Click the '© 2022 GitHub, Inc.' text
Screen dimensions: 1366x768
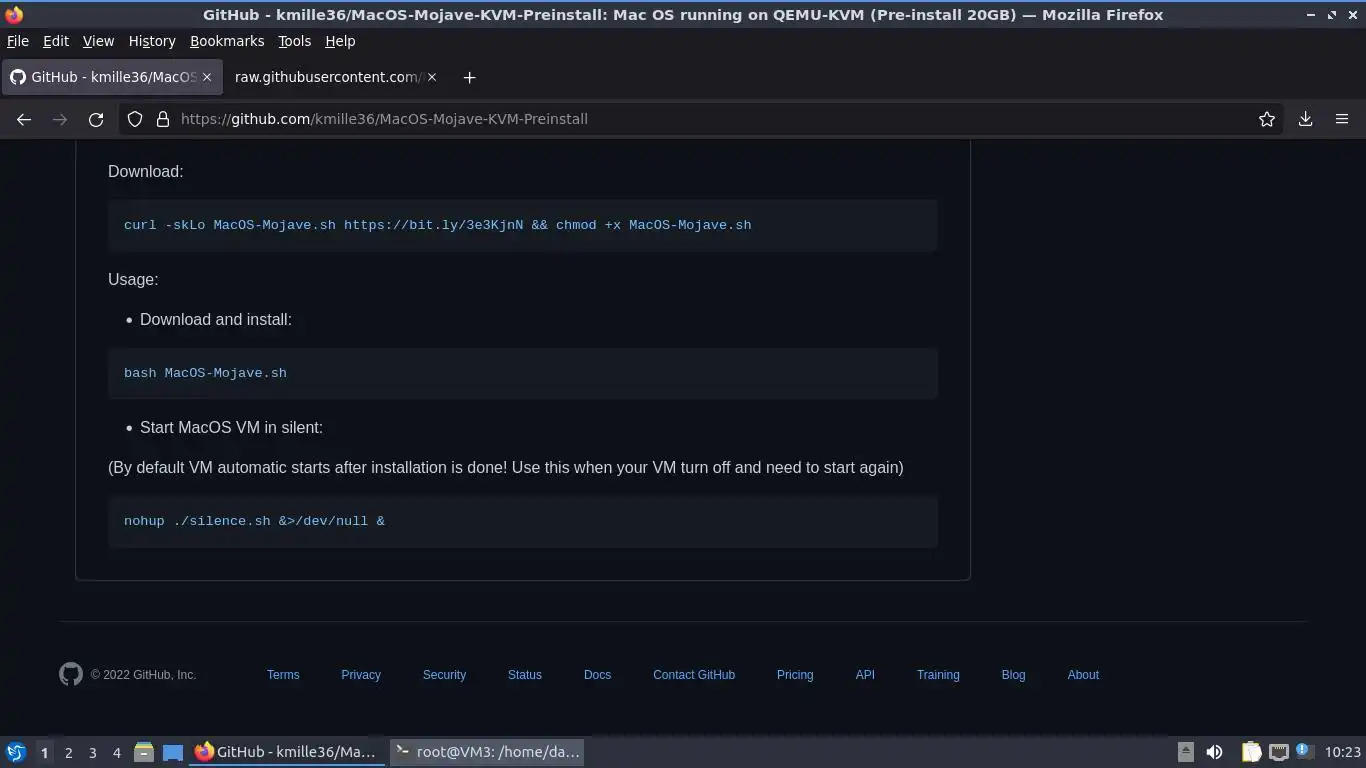[x=143, y=675]
